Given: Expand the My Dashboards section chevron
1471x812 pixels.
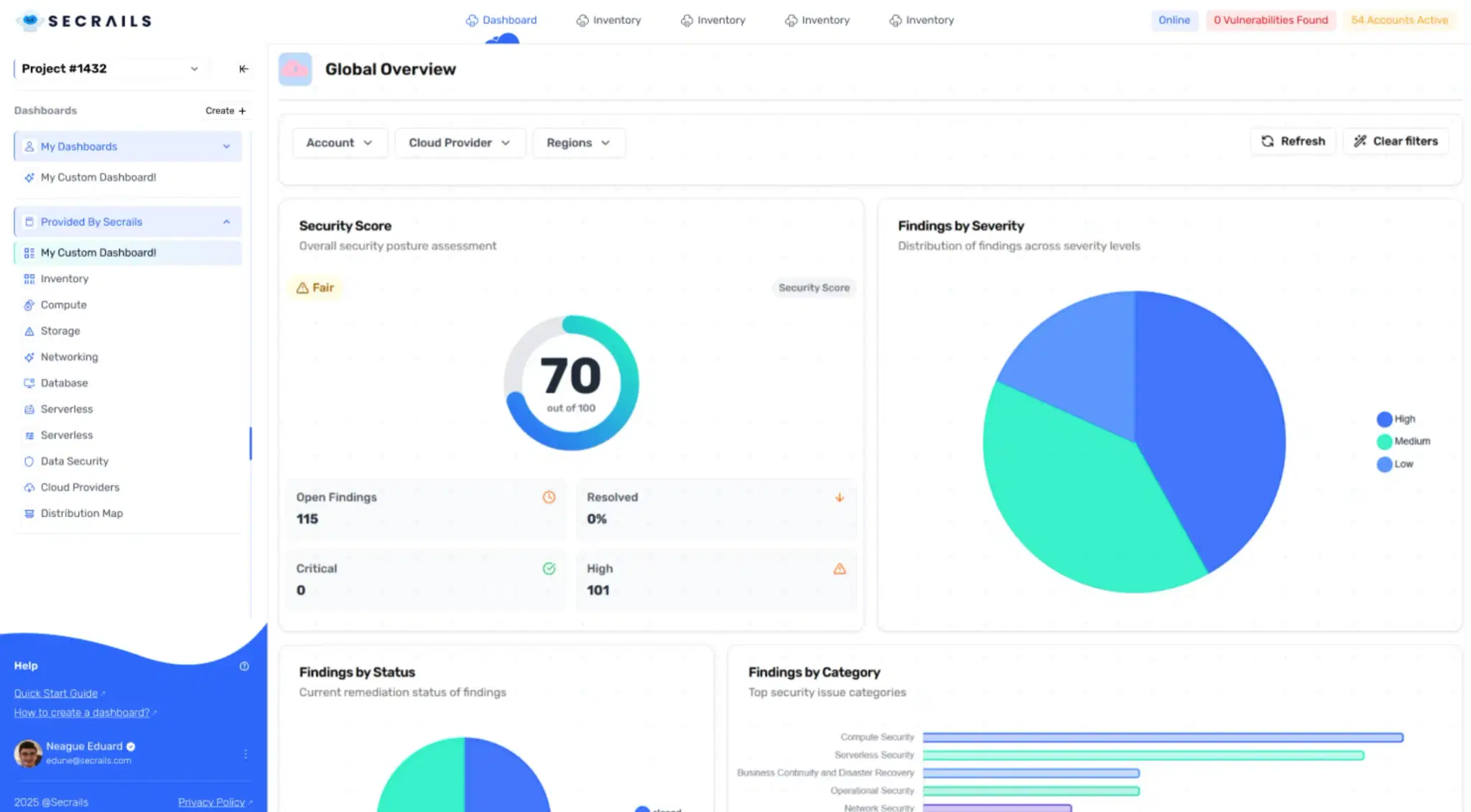Looking at the screenshot, I should click(x=226, y=146).
